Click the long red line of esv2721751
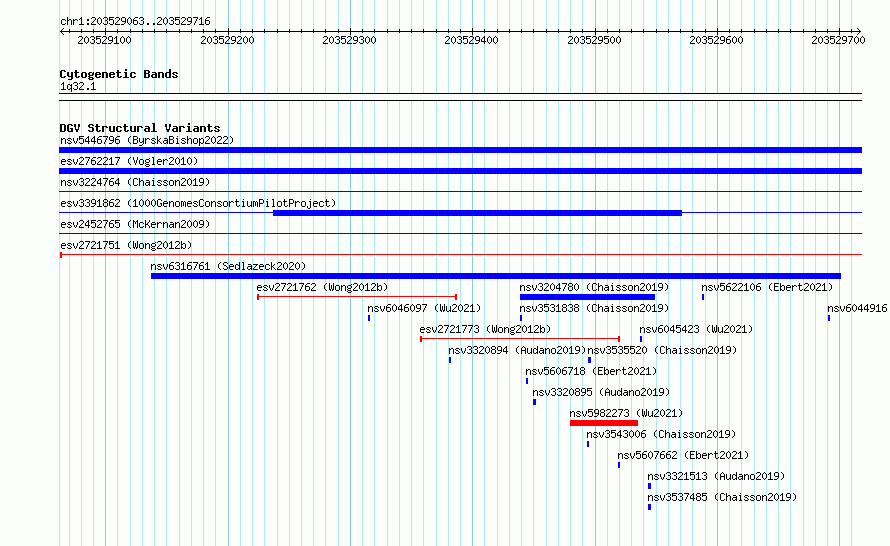 460,255
